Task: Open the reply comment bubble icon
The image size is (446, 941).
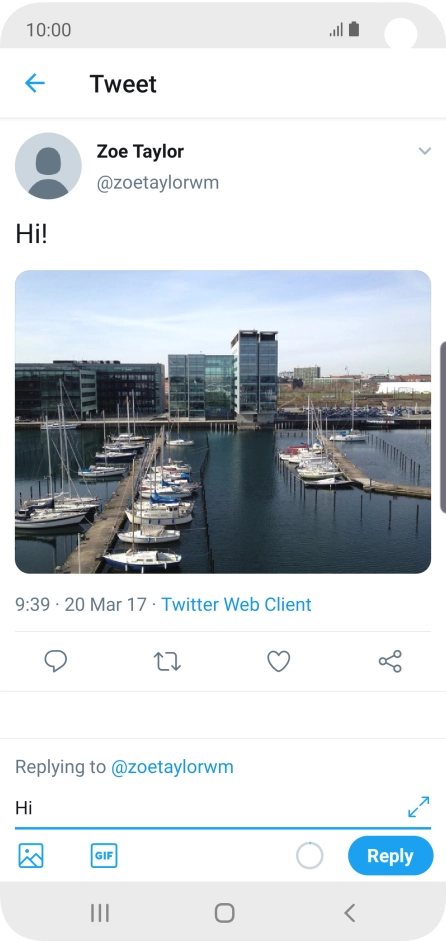Action: point(56,661)
